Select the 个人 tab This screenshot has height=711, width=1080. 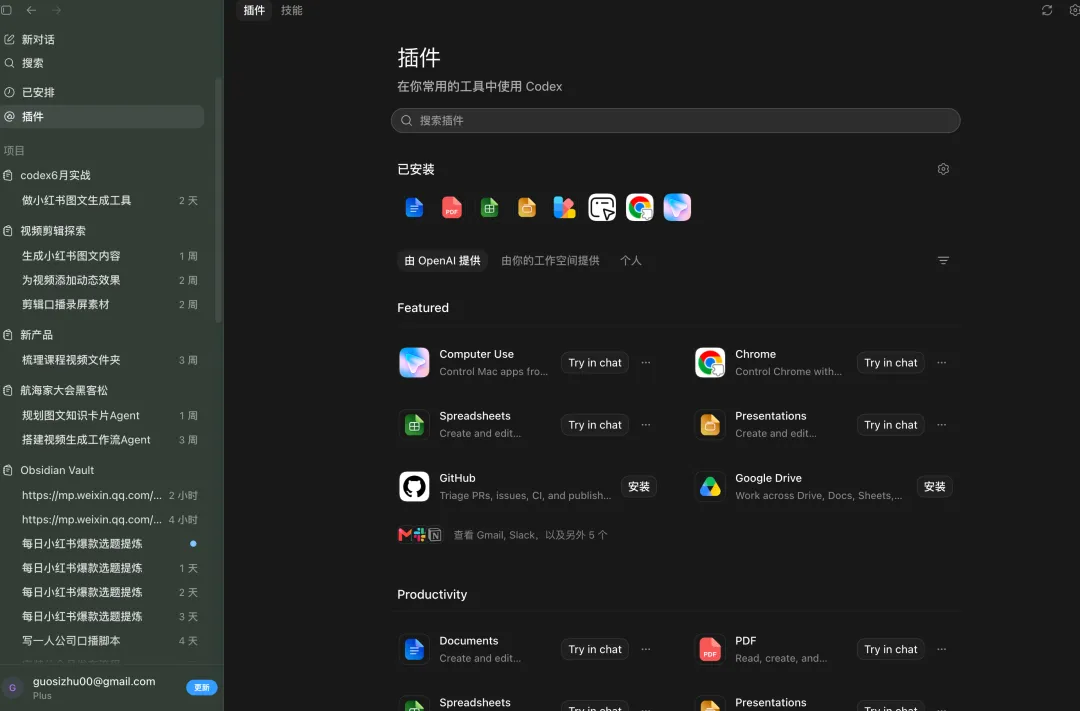(x=630, y=260)
